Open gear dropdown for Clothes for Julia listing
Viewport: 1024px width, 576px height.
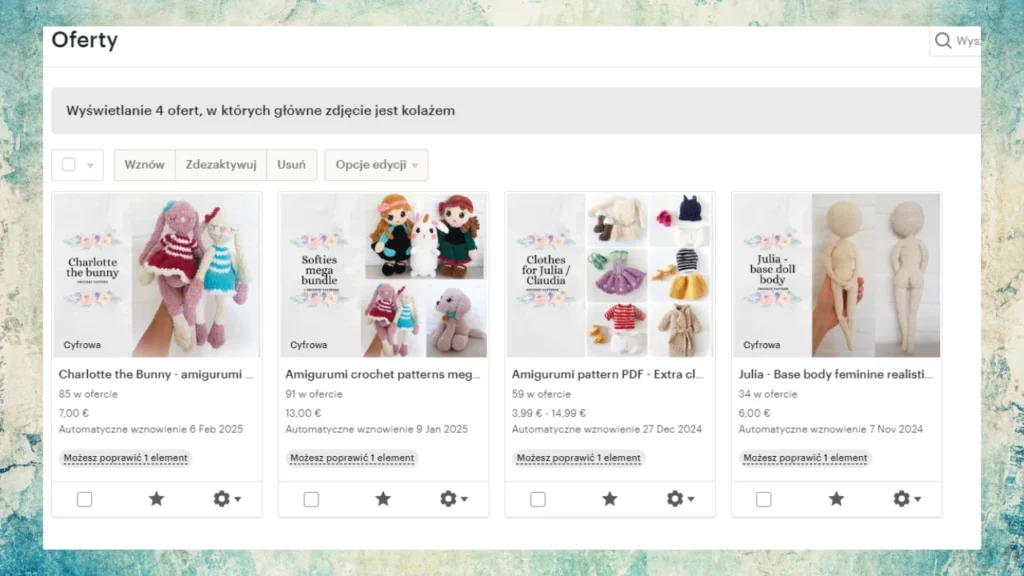pyautogui.click(x=680, y=499)
